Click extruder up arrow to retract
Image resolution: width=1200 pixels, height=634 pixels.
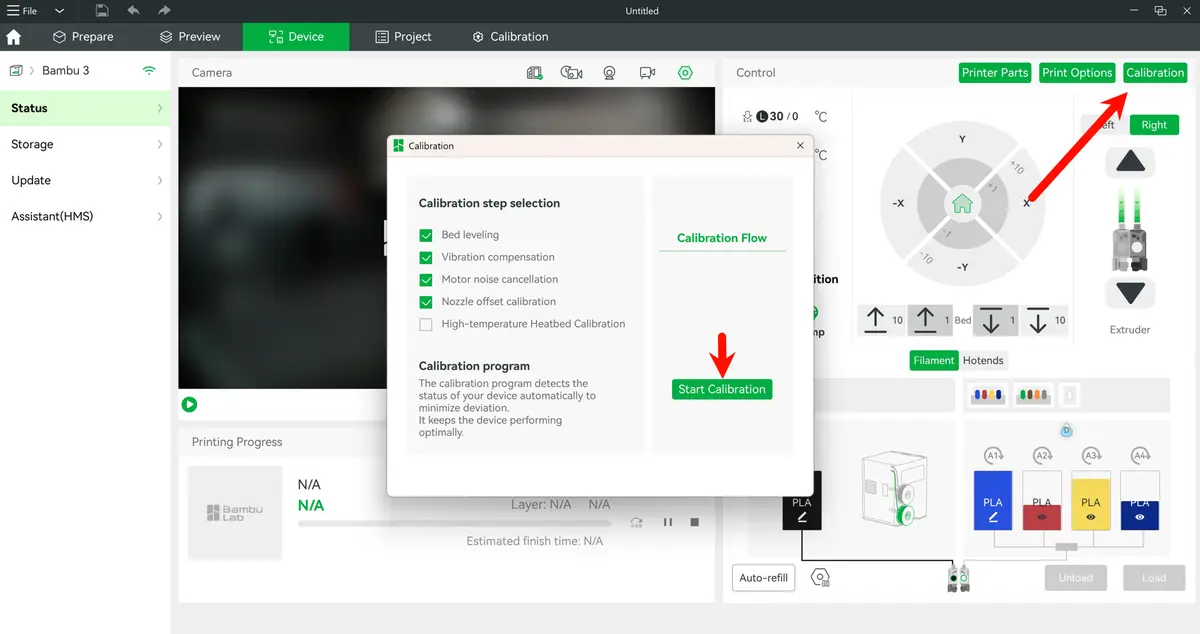(1131, 162)
